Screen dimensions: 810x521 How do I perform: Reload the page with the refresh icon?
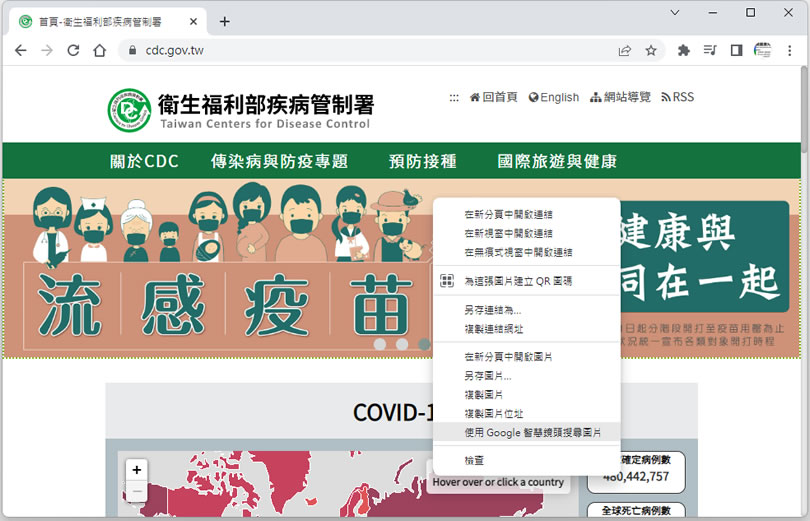pos(73,50)
